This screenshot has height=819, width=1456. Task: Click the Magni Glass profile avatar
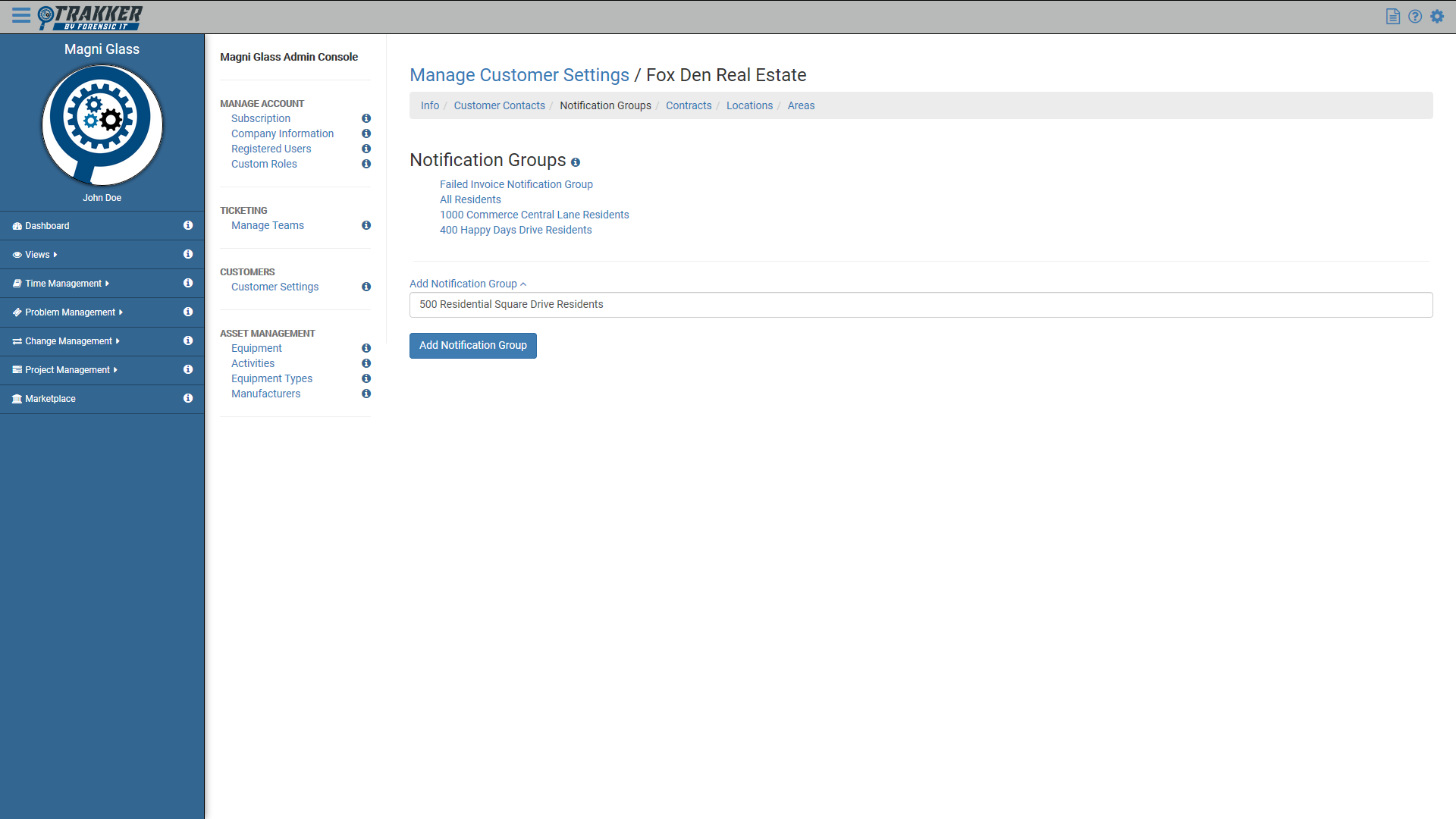[102, 124]
